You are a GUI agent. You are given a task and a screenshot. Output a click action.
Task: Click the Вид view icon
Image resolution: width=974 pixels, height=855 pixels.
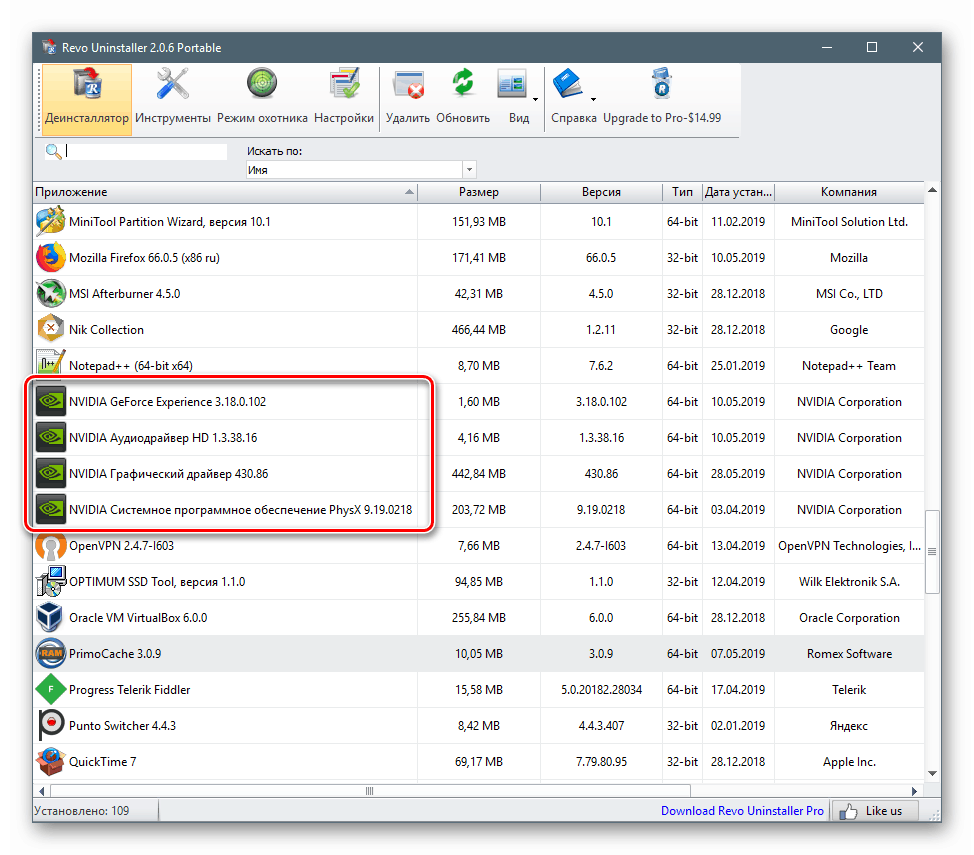click(x=512, y=85)
